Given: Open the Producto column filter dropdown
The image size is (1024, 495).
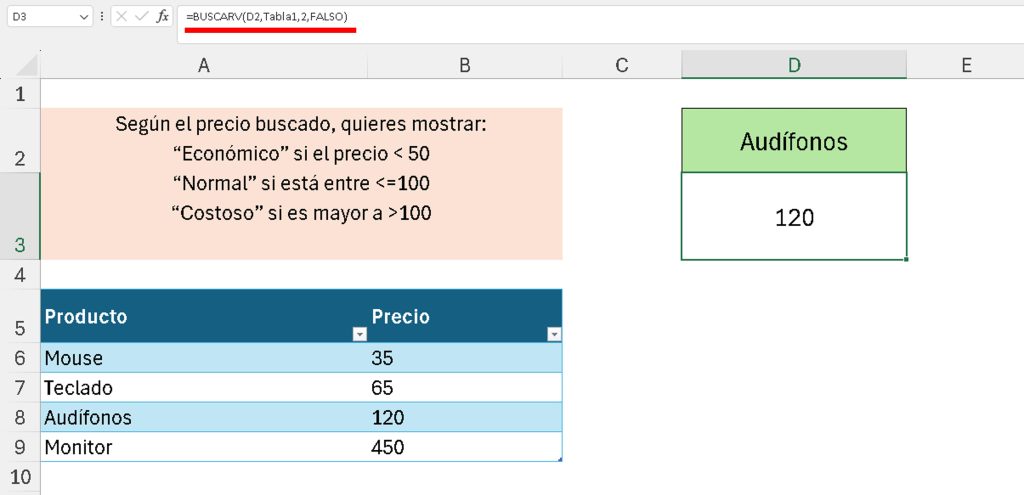Looking at the screenshot, I should click(357, 335).
